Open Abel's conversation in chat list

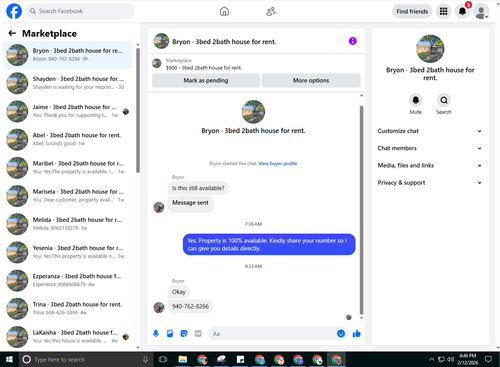tap(68, 139)
